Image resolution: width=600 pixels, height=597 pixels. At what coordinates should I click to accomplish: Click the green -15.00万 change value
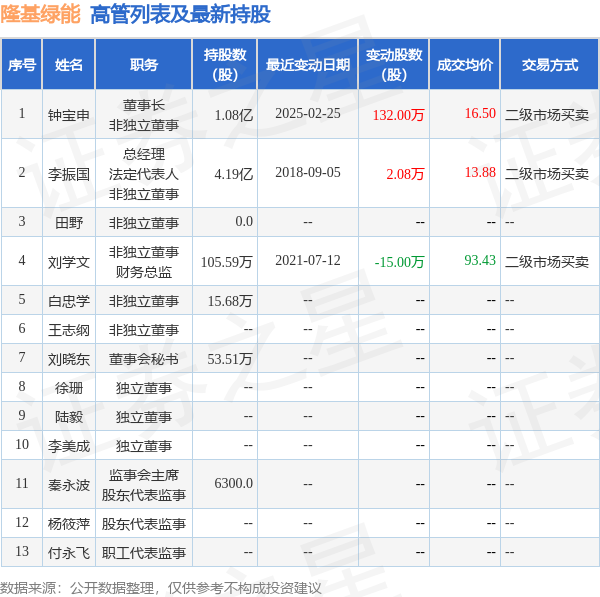[399, 262]
